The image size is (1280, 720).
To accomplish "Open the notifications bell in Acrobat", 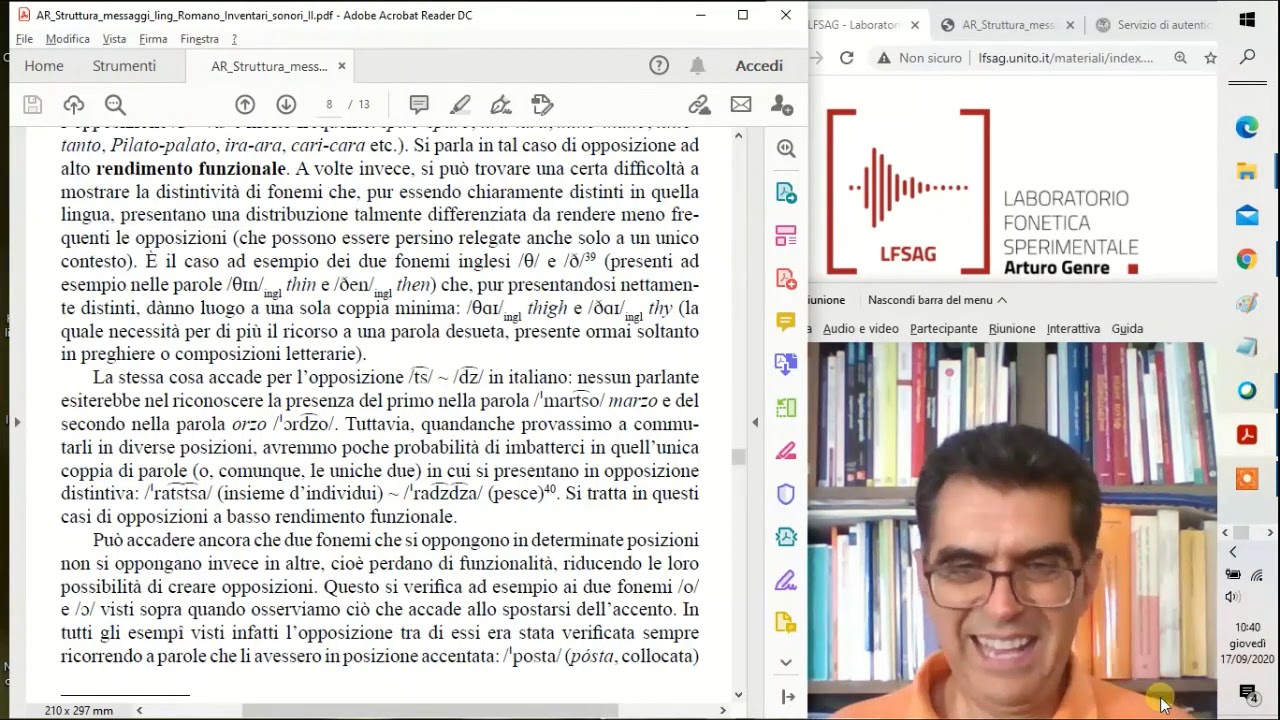I will coord(697,66).
